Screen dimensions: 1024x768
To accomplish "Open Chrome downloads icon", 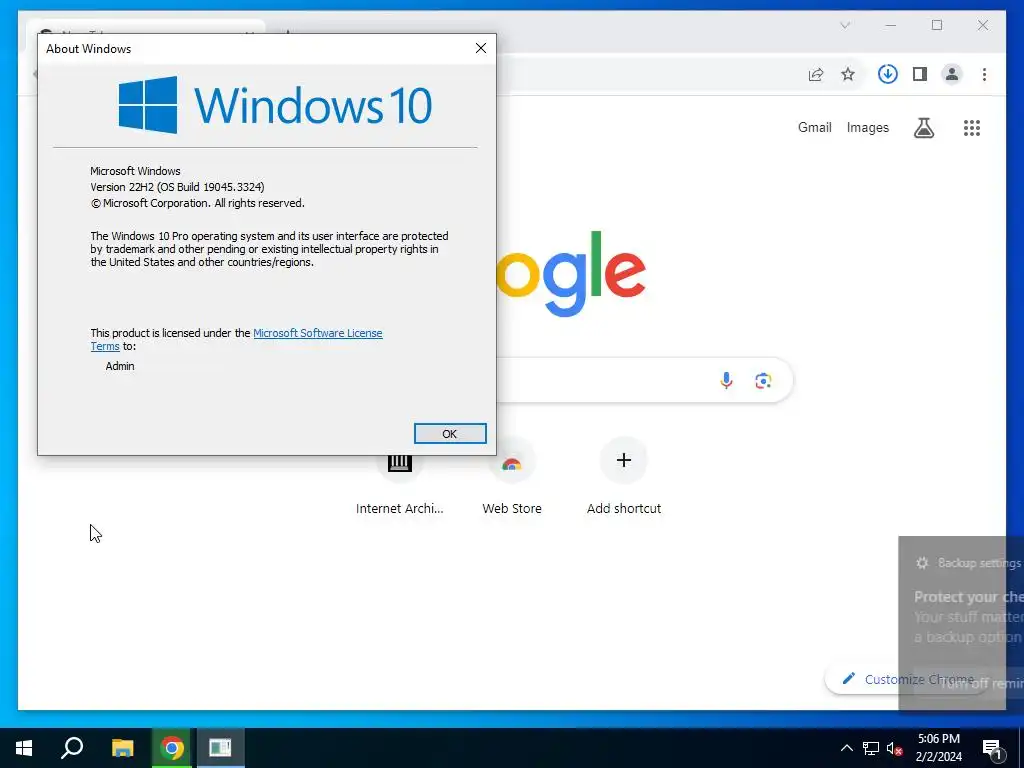I will (887, 74).
